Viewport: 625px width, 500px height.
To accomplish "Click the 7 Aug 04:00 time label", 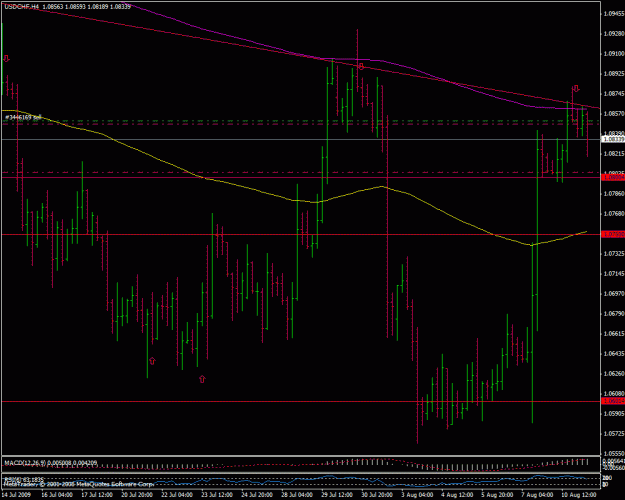I will (537, 495).
